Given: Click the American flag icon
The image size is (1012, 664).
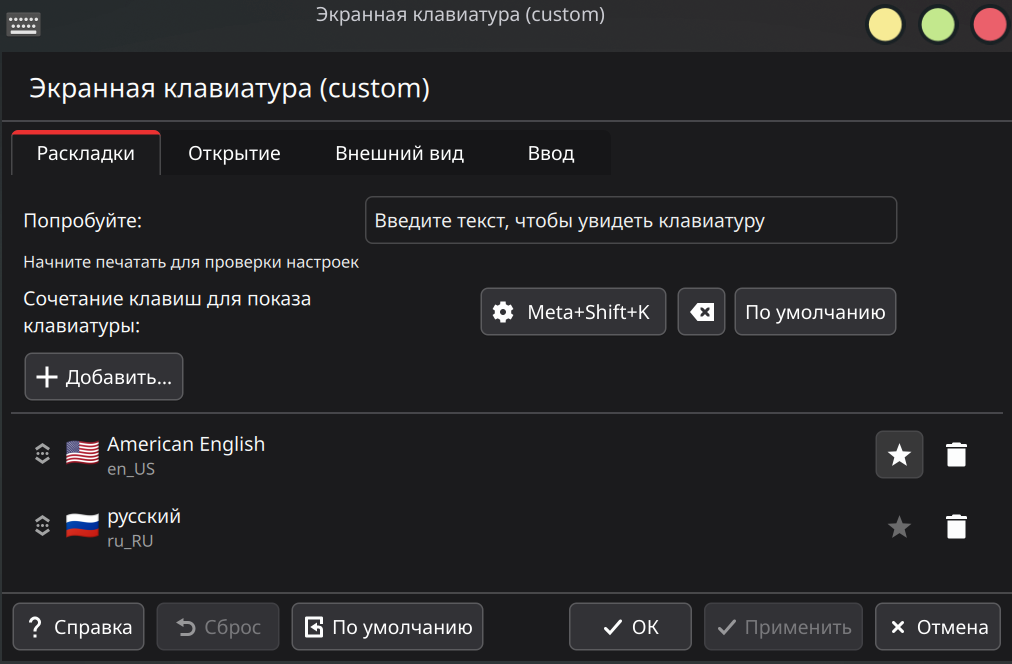Looking at the screenshot, I should [x=83, y=452].
